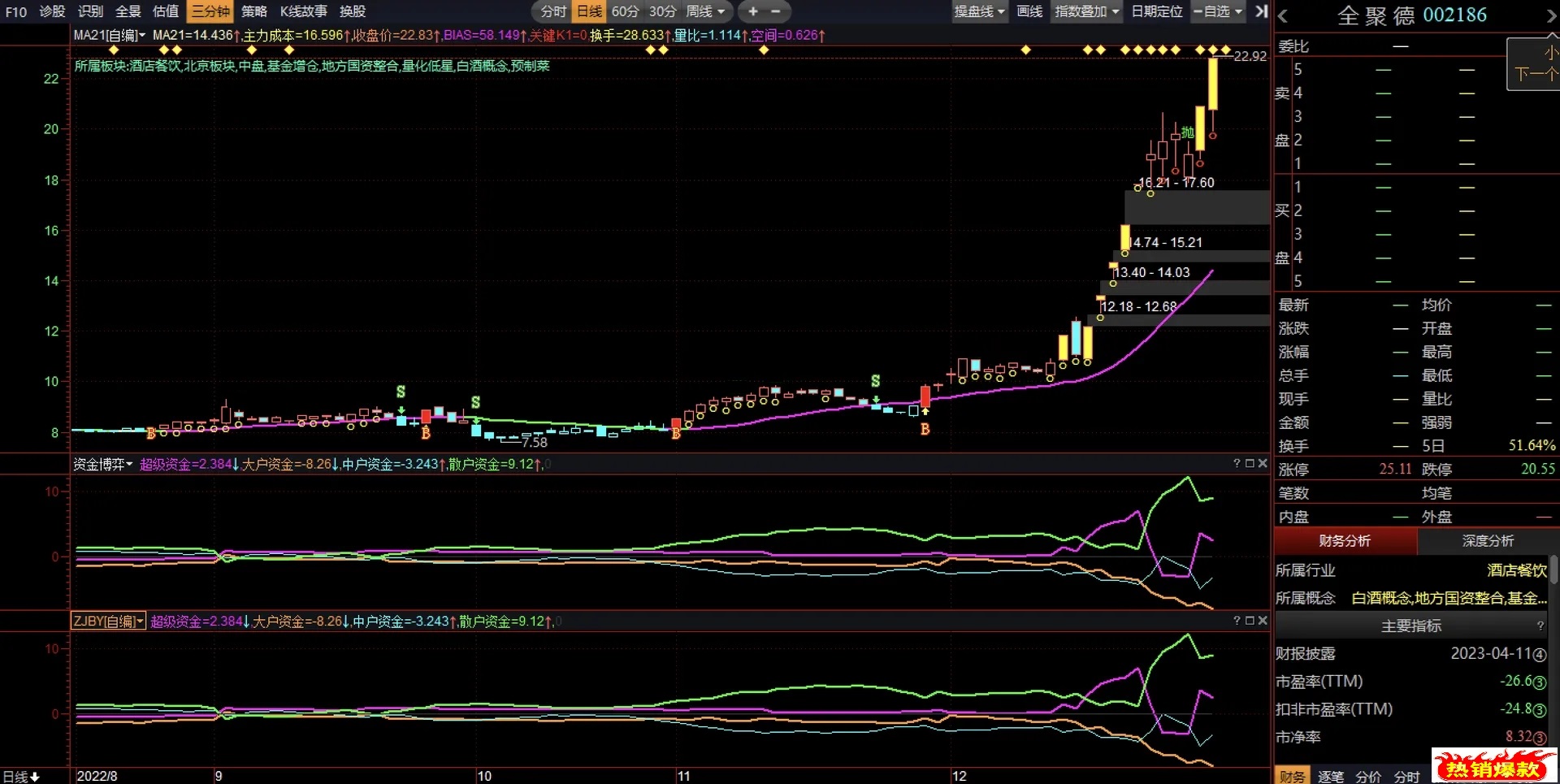Switch chart period to 60分
1560x784 pixels.
(625, 11)
